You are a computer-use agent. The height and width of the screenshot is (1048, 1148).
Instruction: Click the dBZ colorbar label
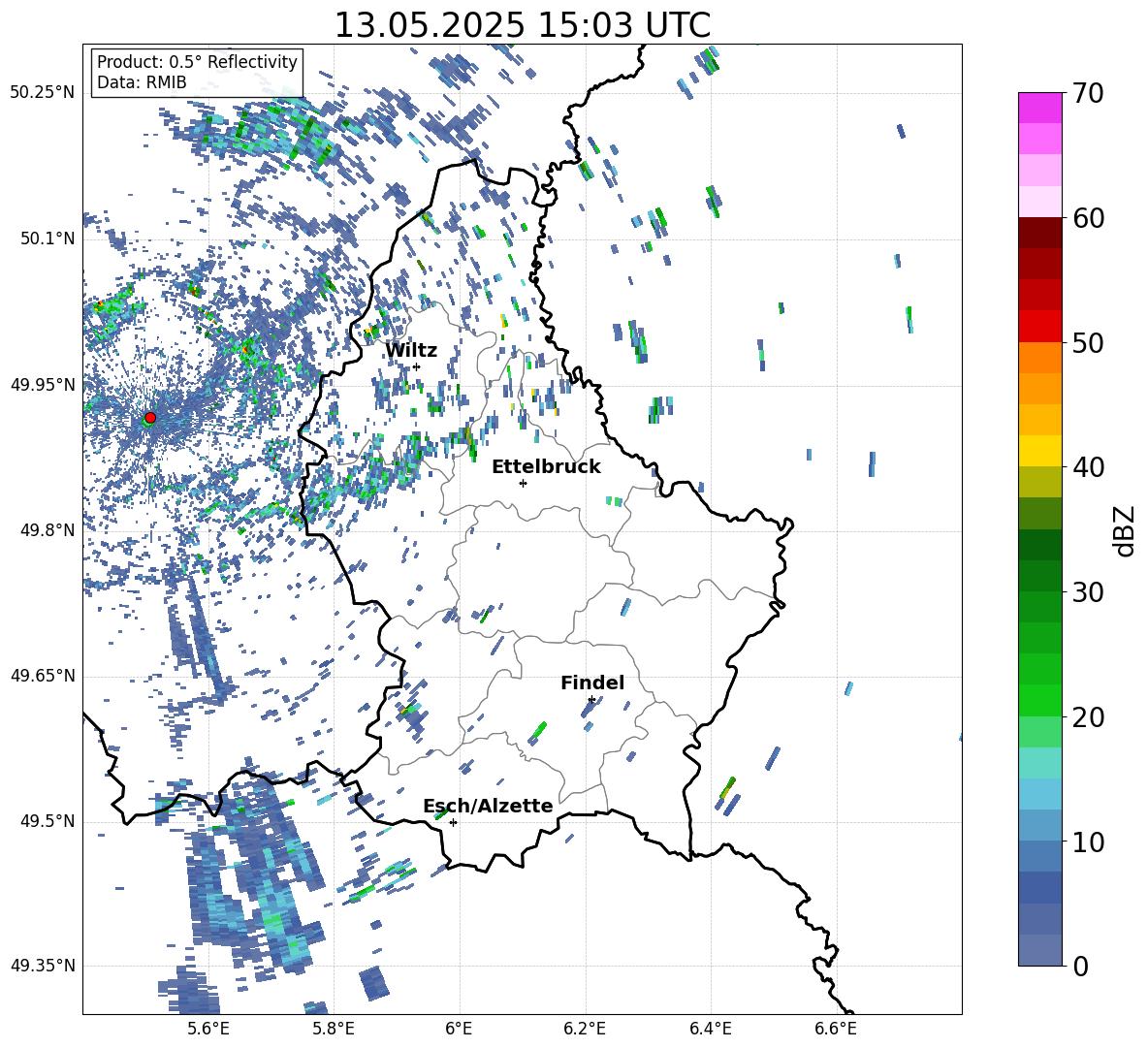click(1124, 530)
